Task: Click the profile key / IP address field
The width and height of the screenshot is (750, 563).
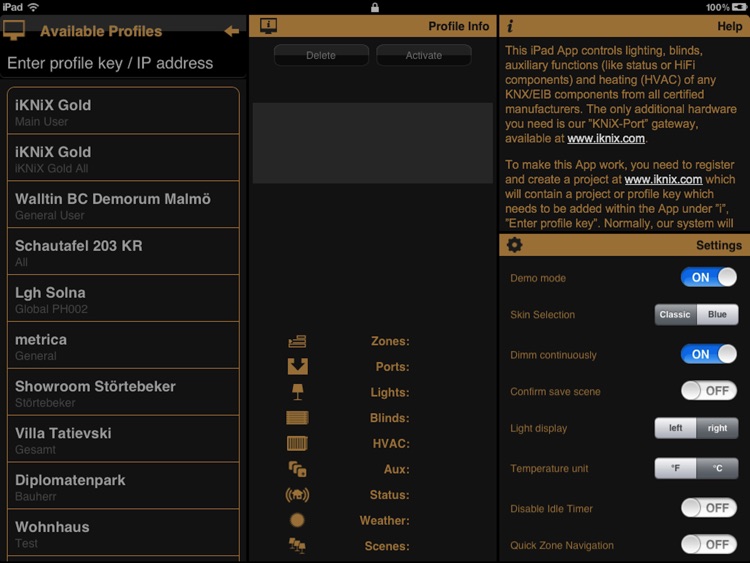Action: [x=123, y=63]
